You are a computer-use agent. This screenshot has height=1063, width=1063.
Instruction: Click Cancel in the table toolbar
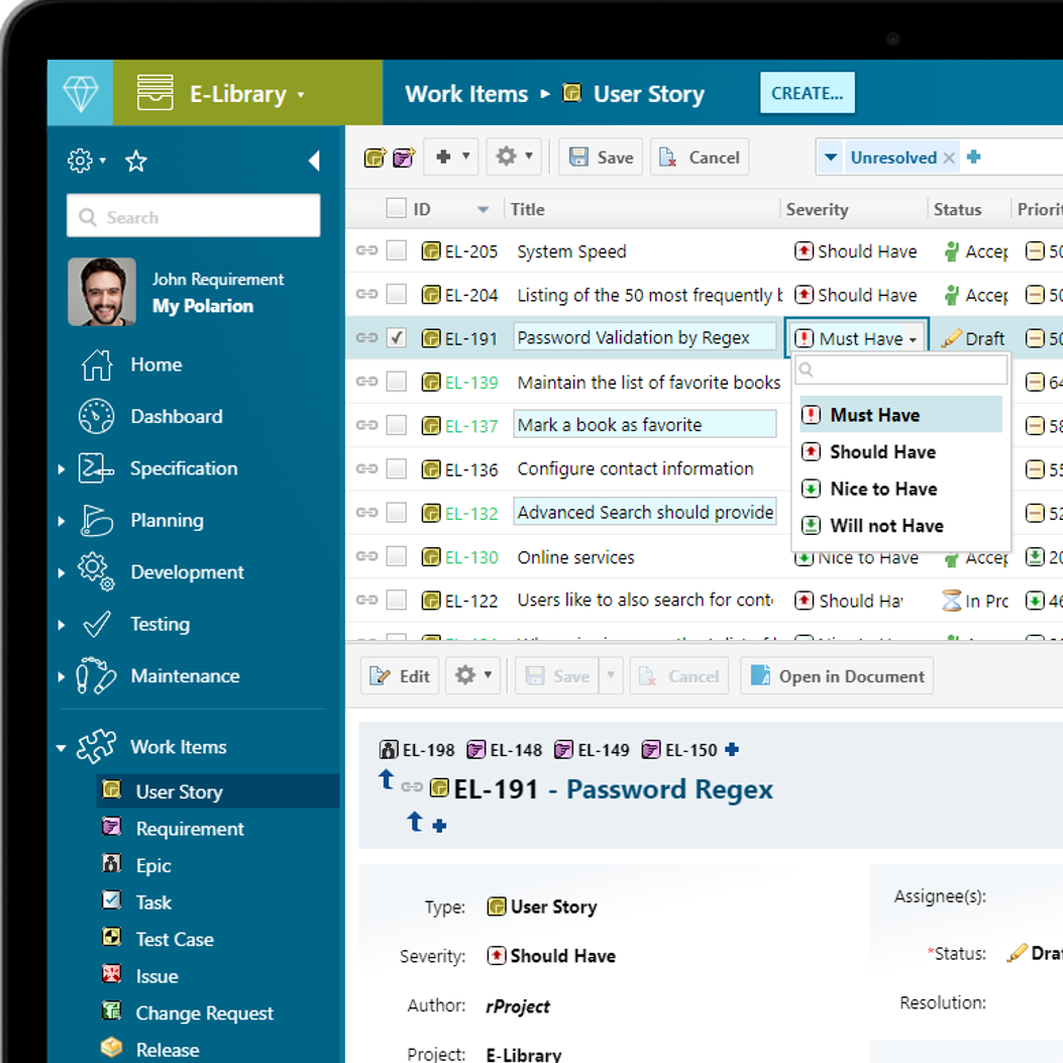click(x=700, y=157)
